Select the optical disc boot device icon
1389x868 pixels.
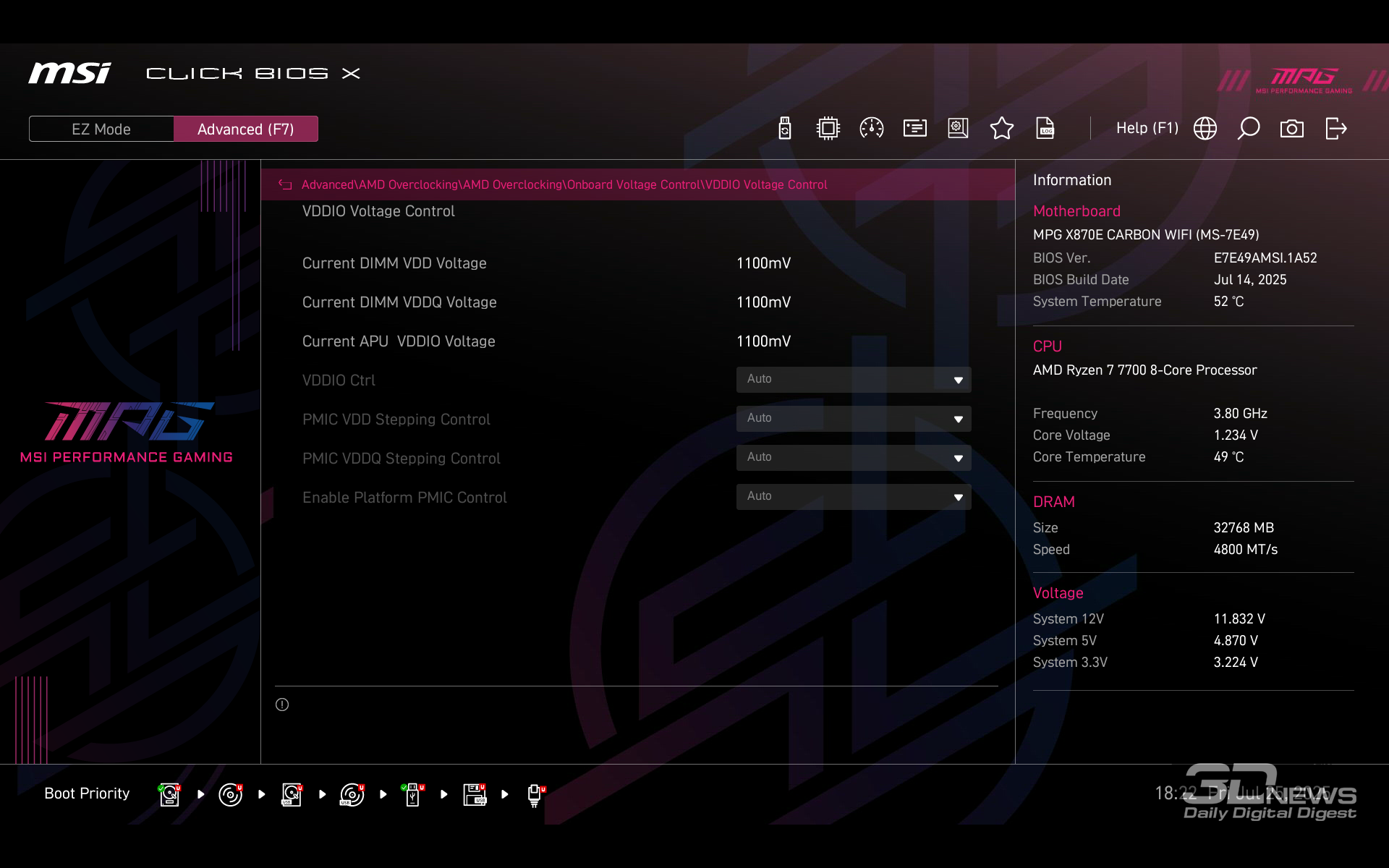click(231, 794)
